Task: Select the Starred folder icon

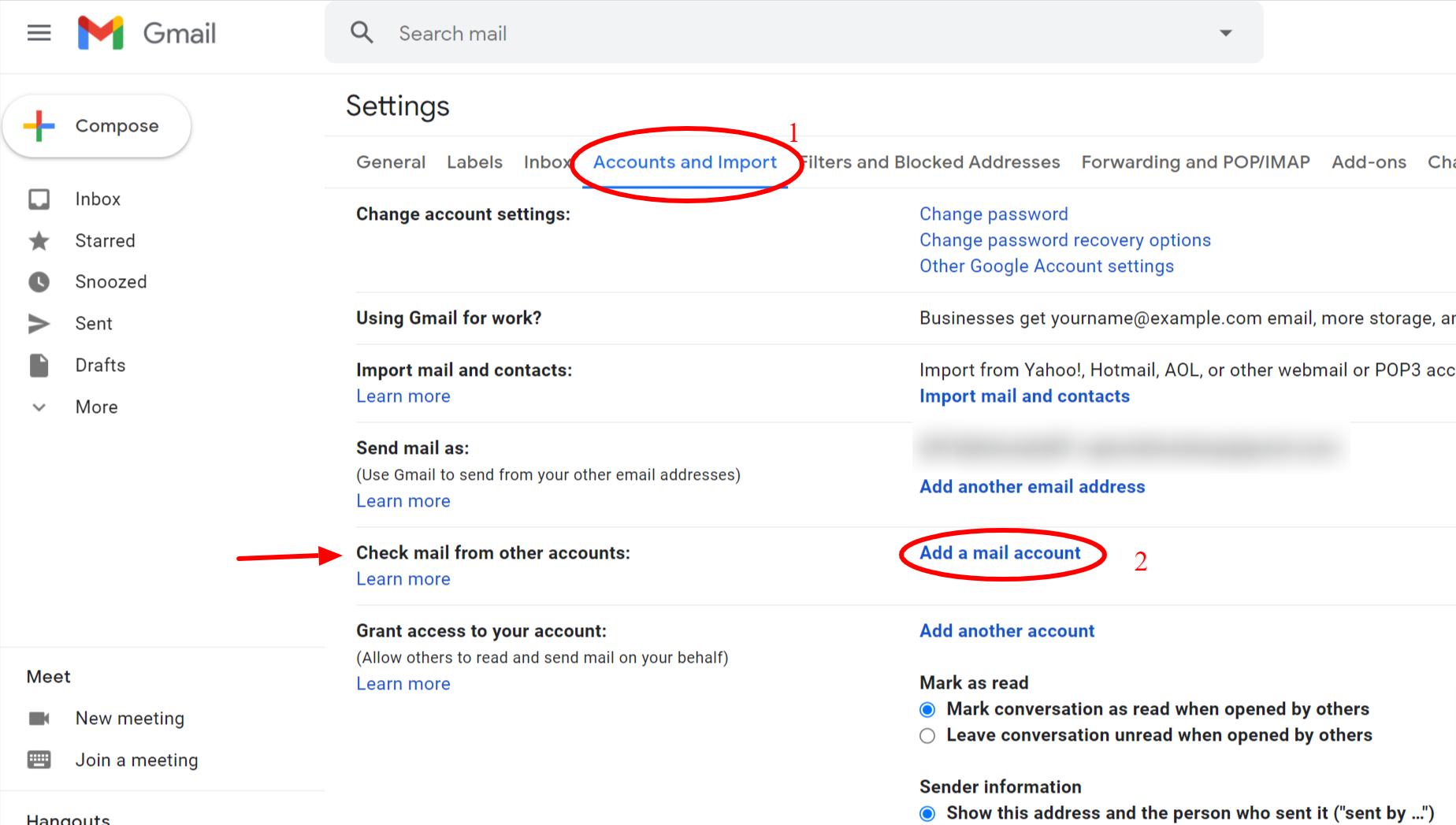Action: tap(39, 240)
